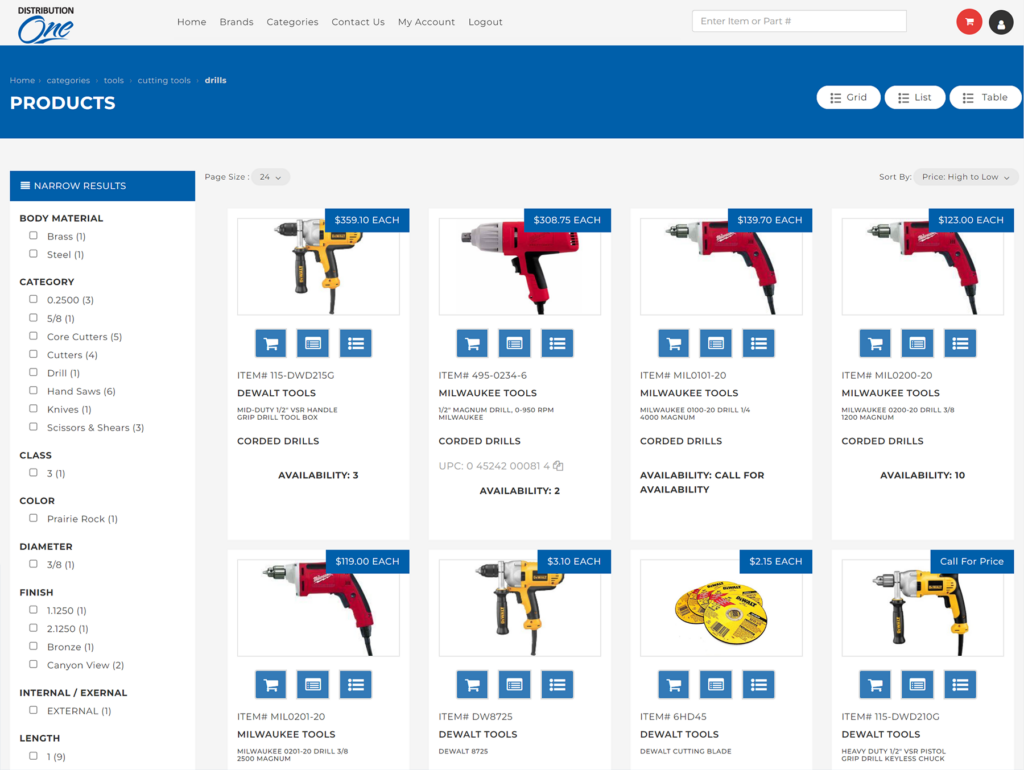Add item MIL0200-20 to cart
This screenshot has height=770, width=1024.
(875, 343)
